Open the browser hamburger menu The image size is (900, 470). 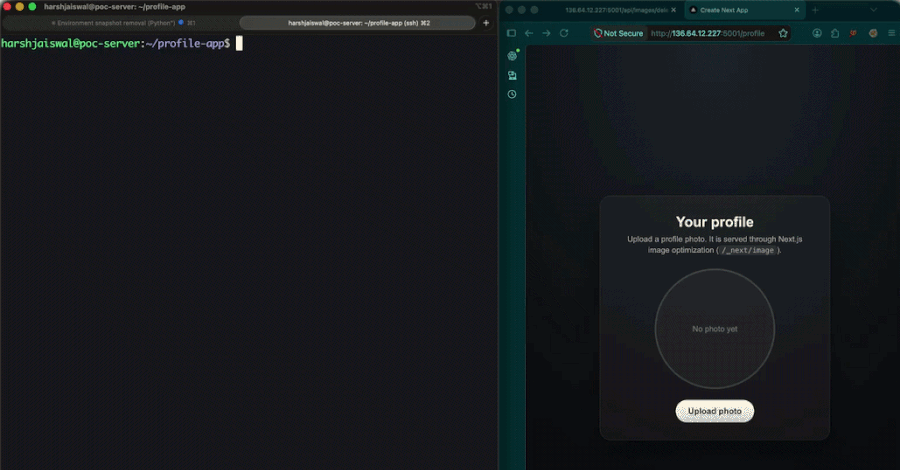tap(891, 33)
